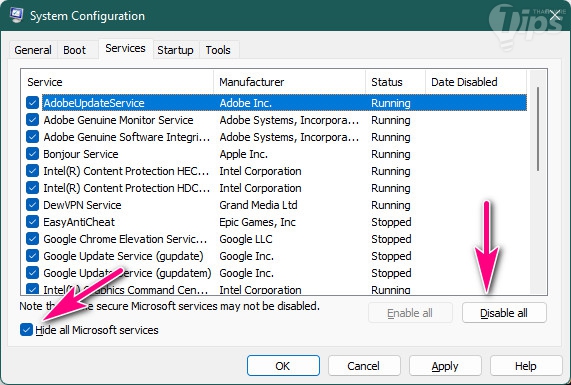Uncheck the EasyAntiCheat checkbox

click(x=32, y=222)
